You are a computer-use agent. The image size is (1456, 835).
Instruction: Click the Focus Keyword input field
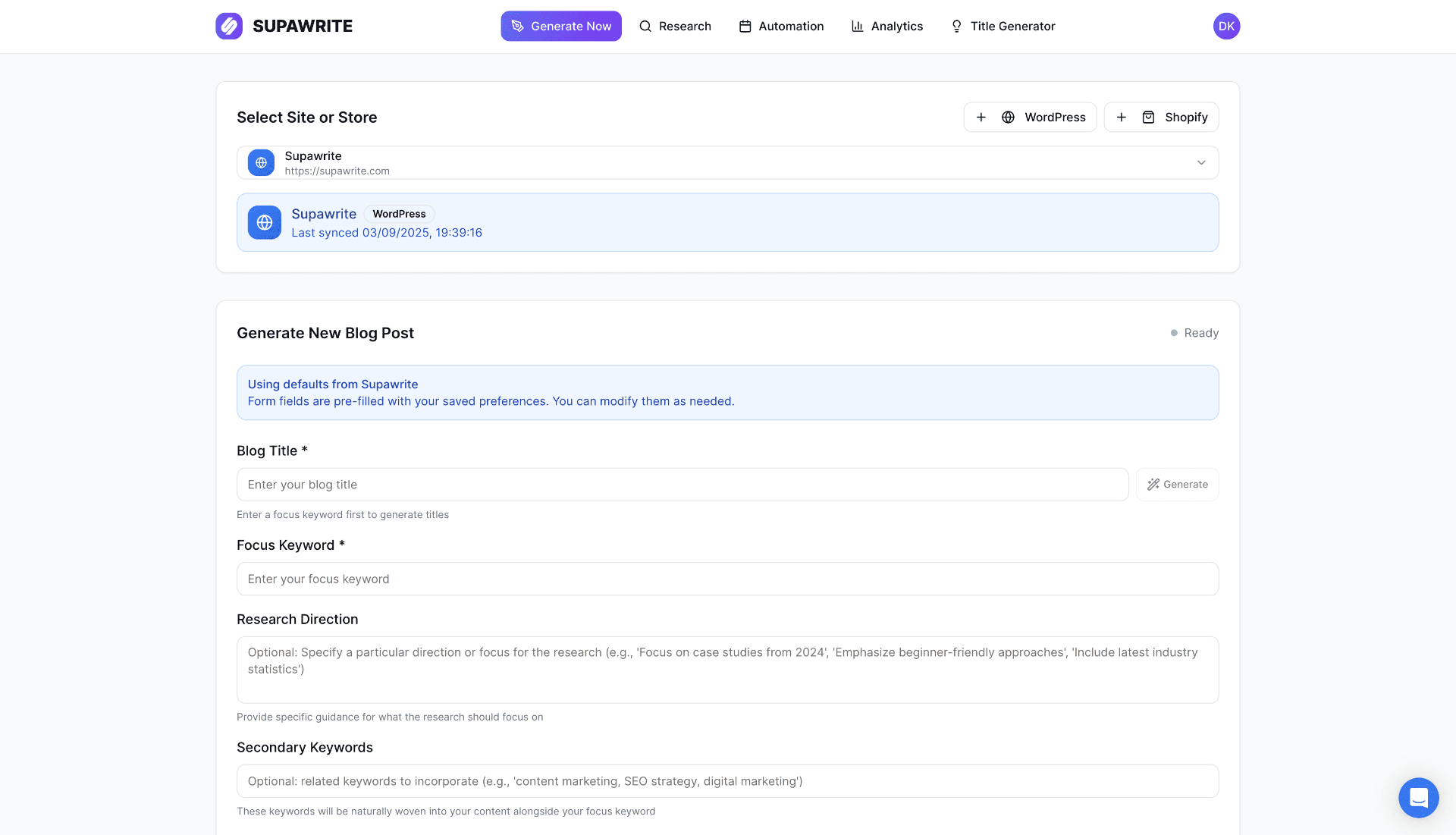pyautogui.click(x=727, y=579)
